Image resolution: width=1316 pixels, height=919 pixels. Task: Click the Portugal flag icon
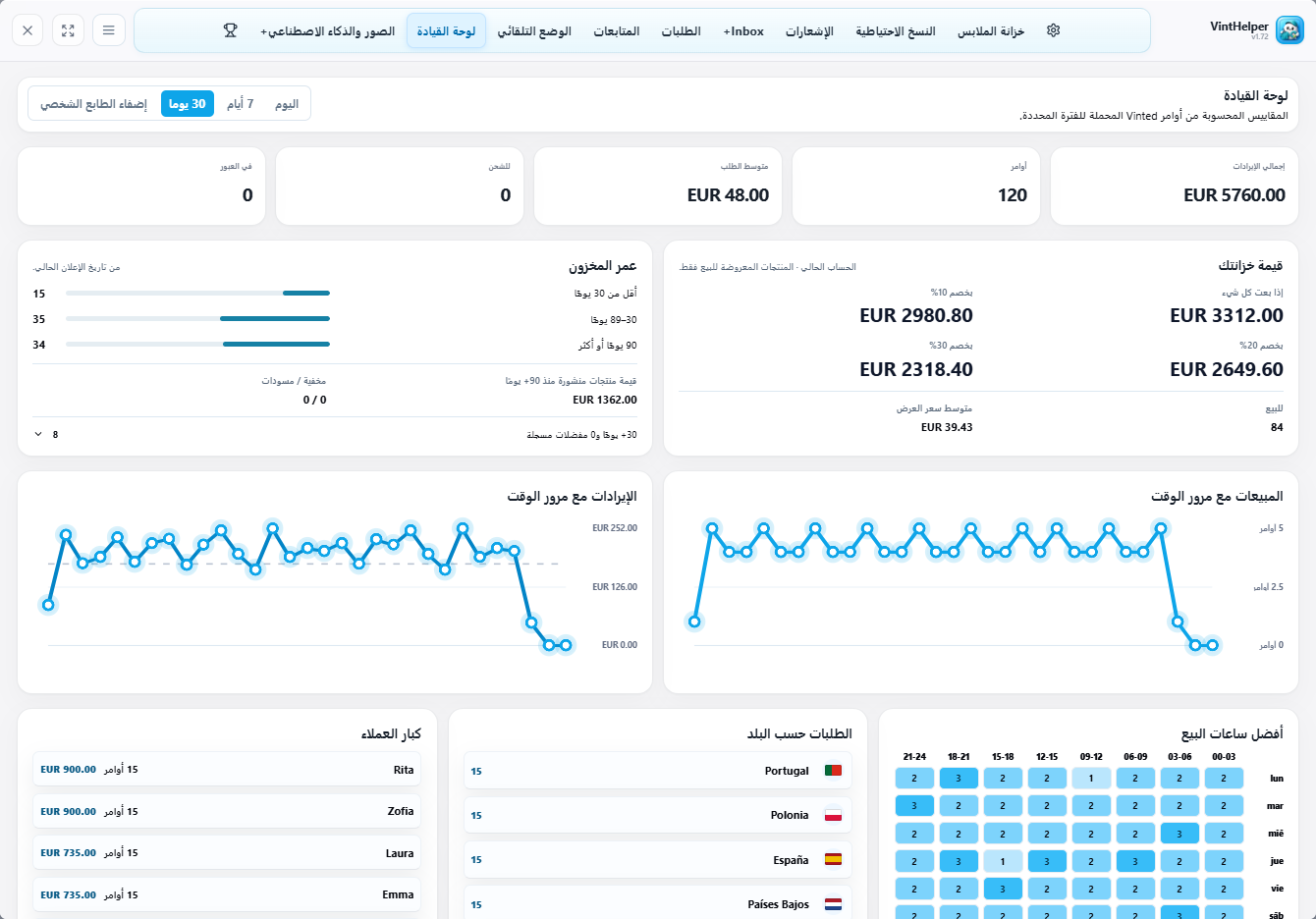(x=833, y=771)
